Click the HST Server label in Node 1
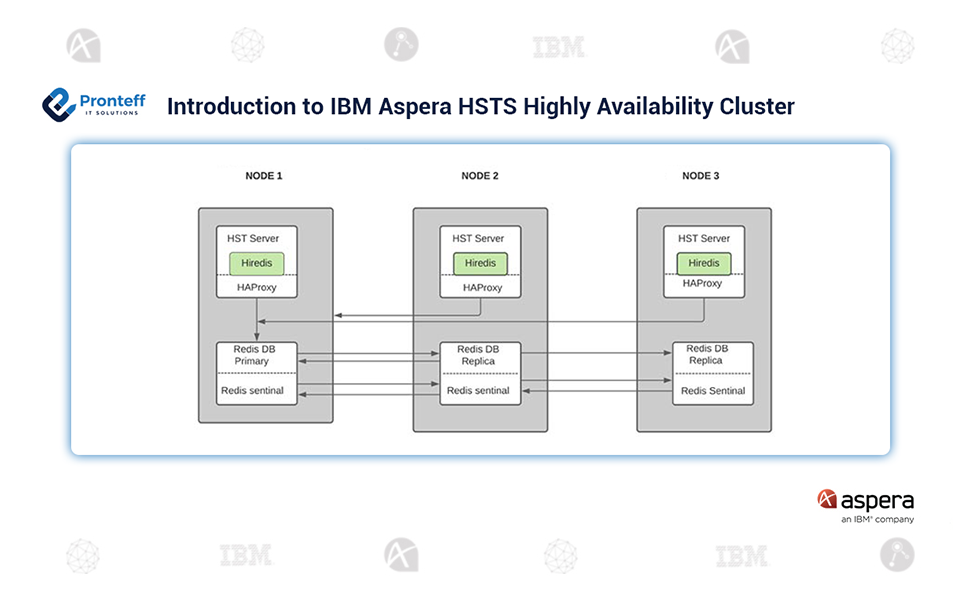 pyautogui.click(x=256, y=239)
